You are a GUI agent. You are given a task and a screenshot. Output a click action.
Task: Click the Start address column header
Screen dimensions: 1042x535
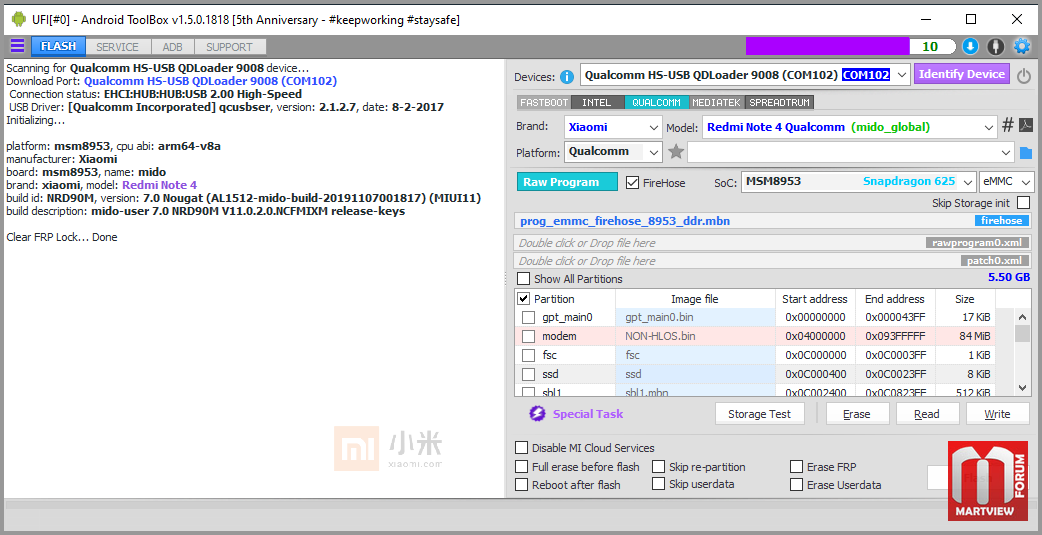(x=815, y=299)
